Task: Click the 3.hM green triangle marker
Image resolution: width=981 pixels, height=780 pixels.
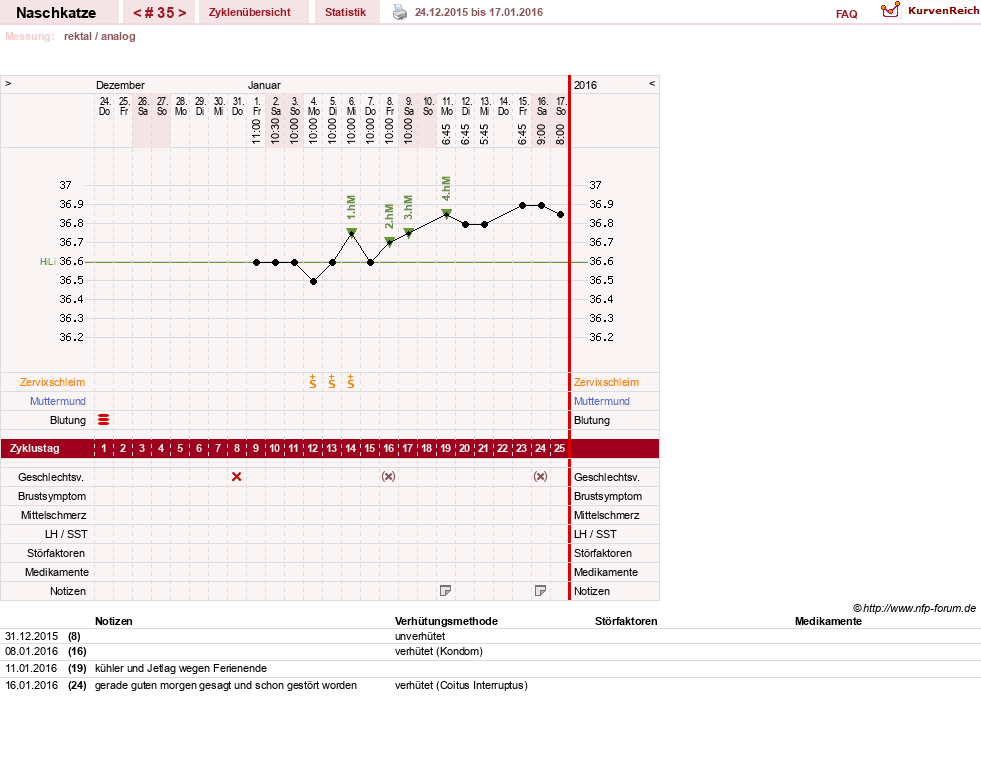Action: click(x=409, y=233)
